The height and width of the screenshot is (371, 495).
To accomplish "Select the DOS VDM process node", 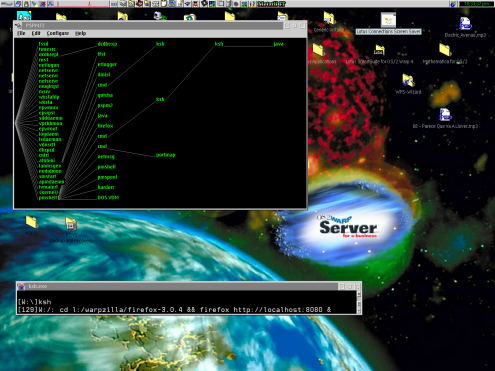I will (108, 197).
